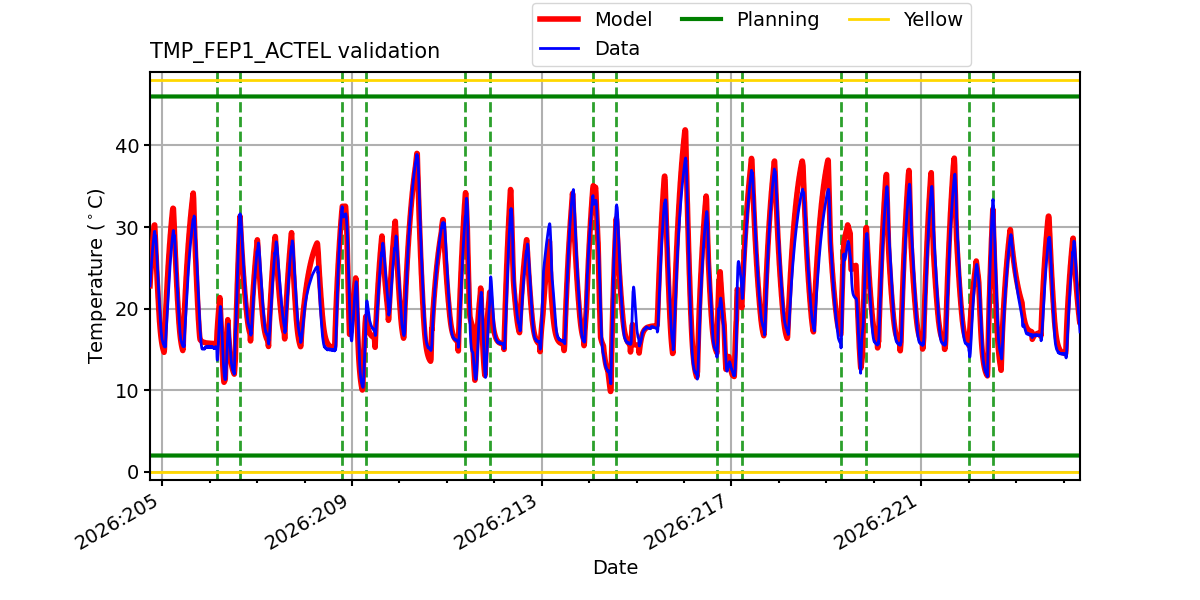Click the Date x-axis label

coord(615,568)
